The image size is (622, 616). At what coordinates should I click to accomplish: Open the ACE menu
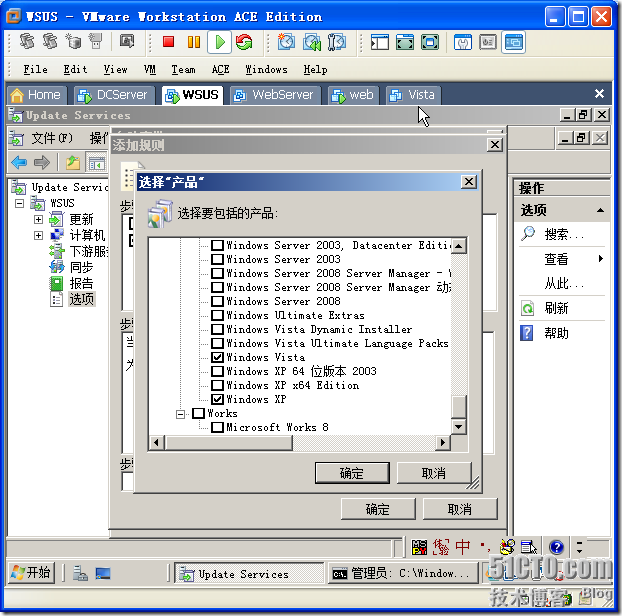[220, 69]
